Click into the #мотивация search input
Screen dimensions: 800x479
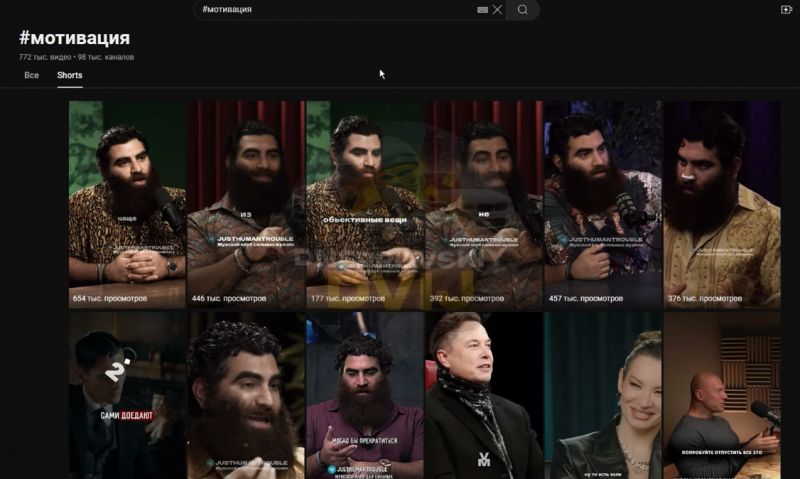coord(337,10)
